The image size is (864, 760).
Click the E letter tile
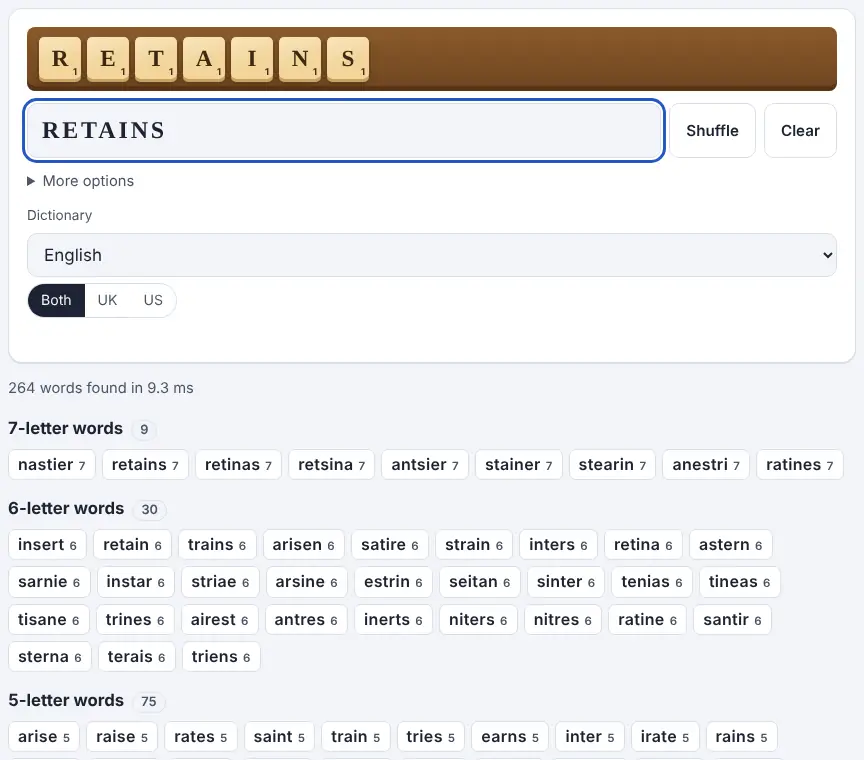click(108, 59)
